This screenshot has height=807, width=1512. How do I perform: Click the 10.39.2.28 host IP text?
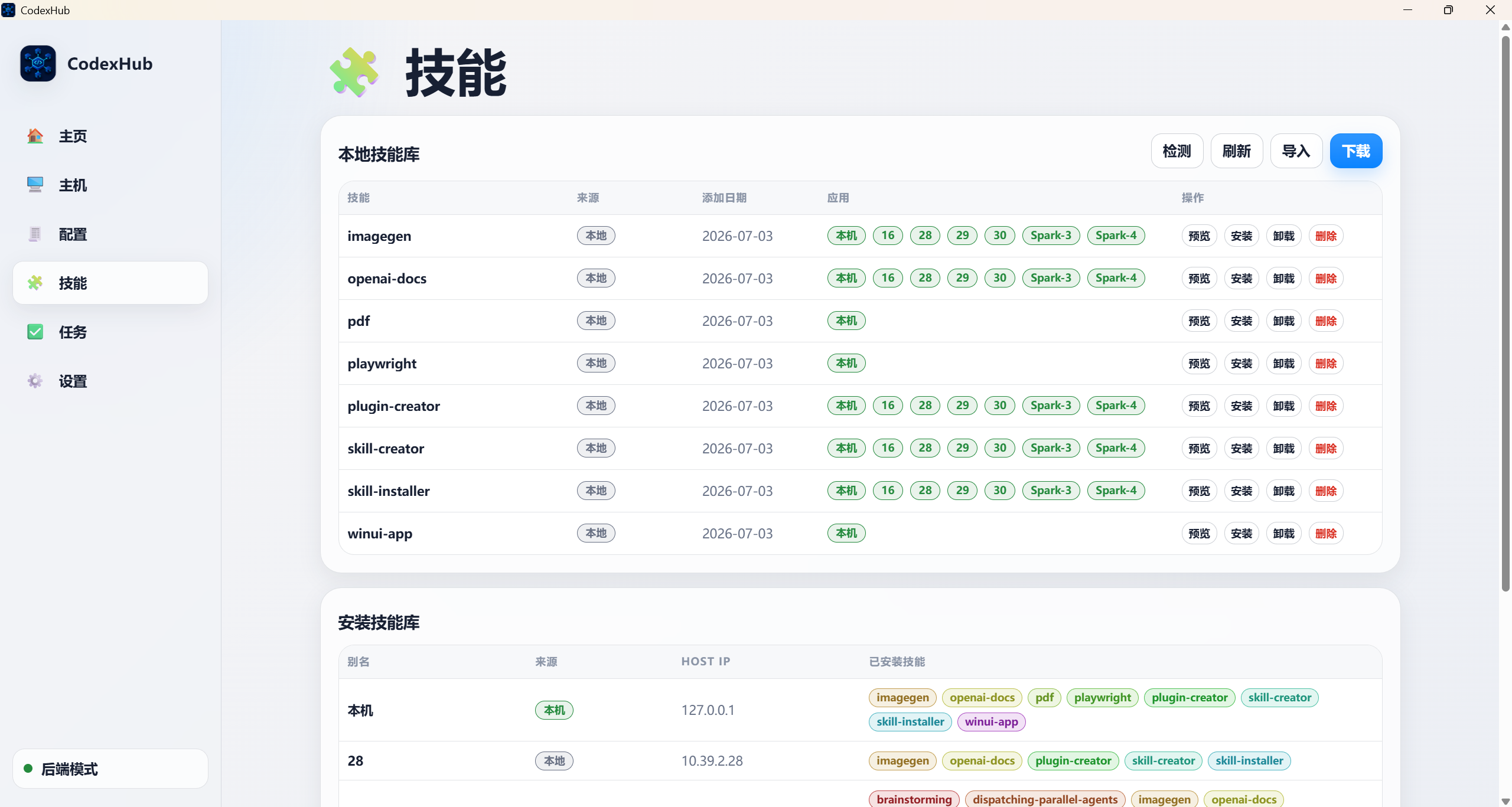(x=712, y=761)
